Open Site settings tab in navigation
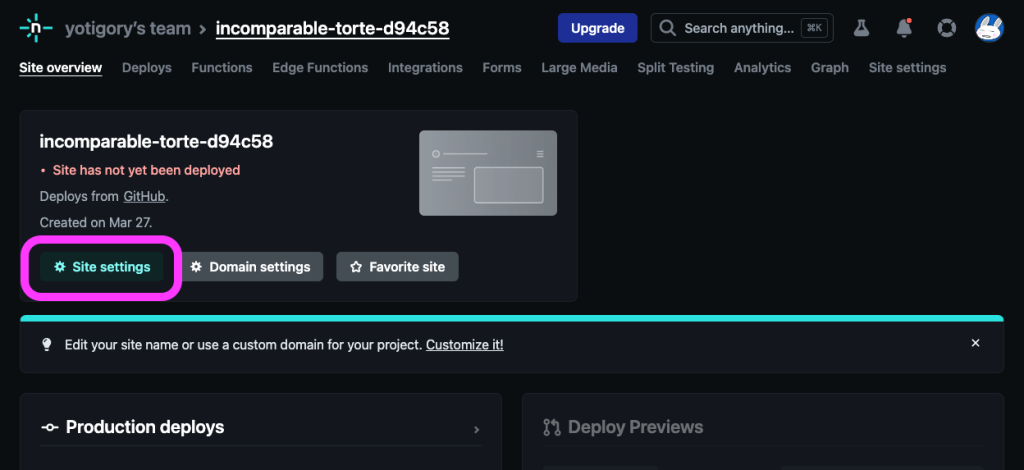The height and width of the screenshot is (470, 1024). [907, 68]
